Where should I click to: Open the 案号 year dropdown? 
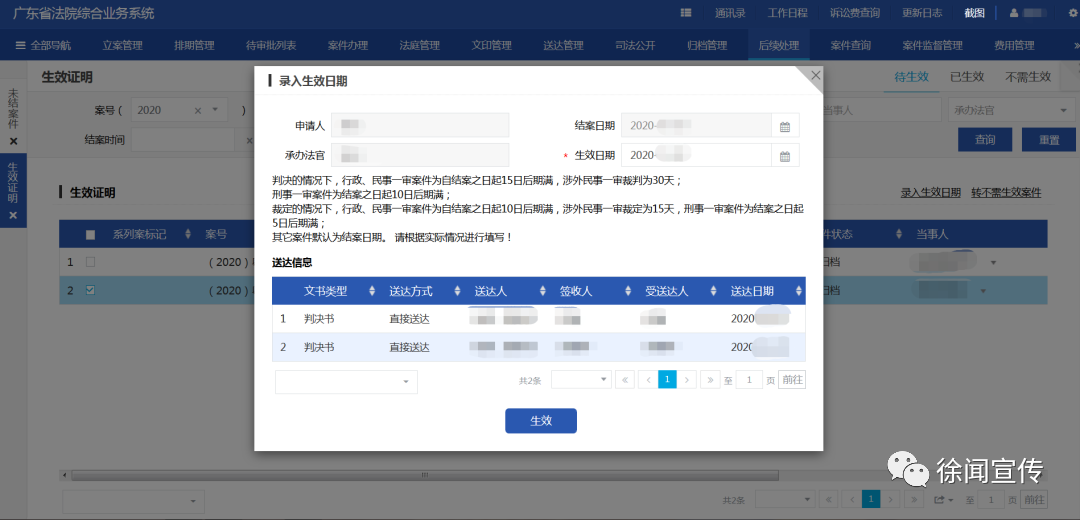[x=214, y=110]
